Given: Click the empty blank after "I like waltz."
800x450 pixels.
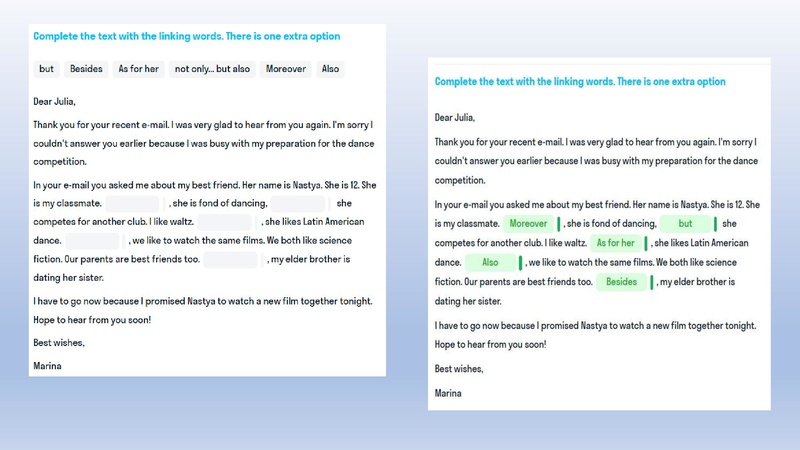Looking at the screenshot, I should tap(224, 222).
